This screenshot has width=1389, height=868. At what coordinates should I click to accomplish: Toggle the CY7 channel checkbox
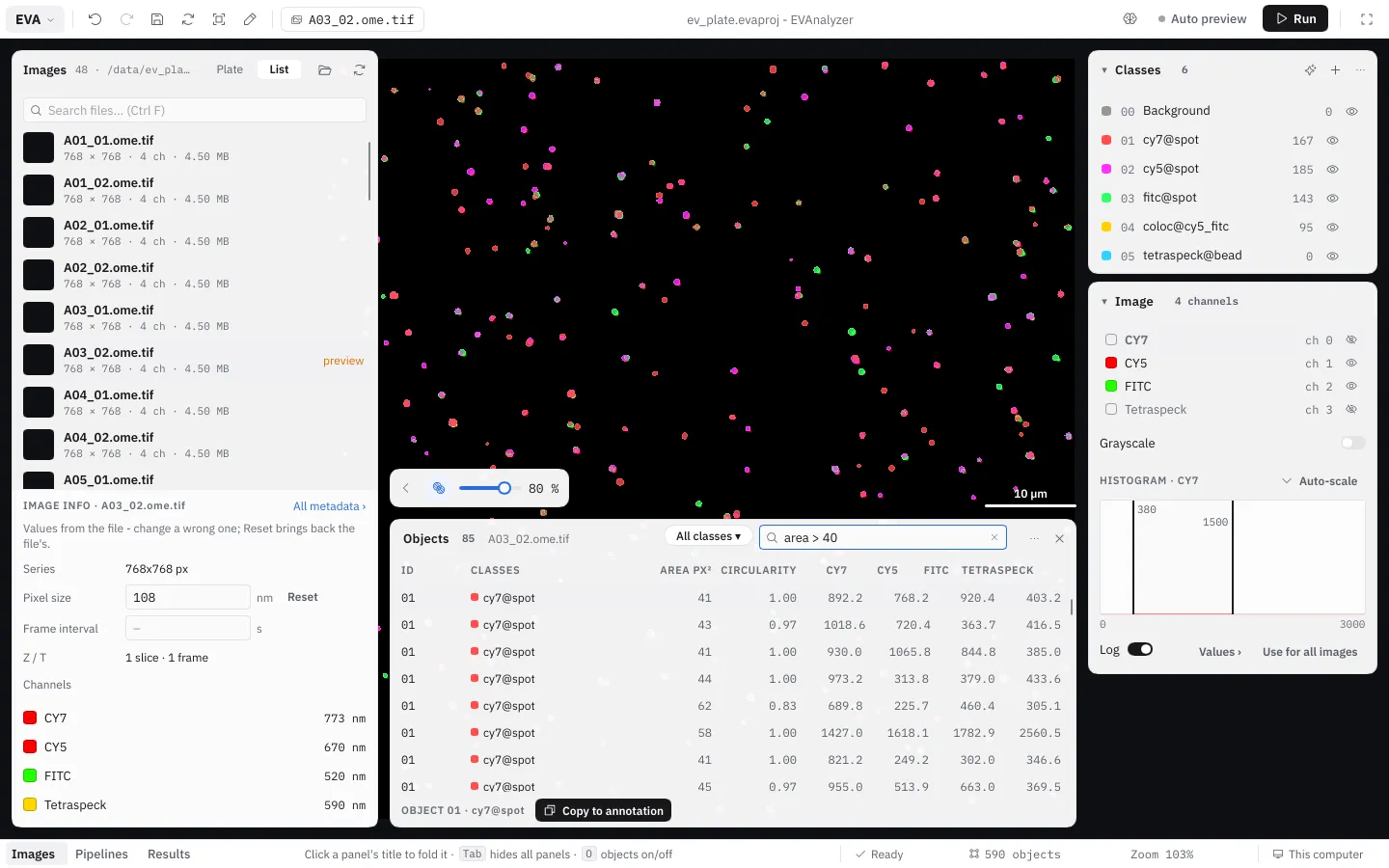click(1111, 339)
